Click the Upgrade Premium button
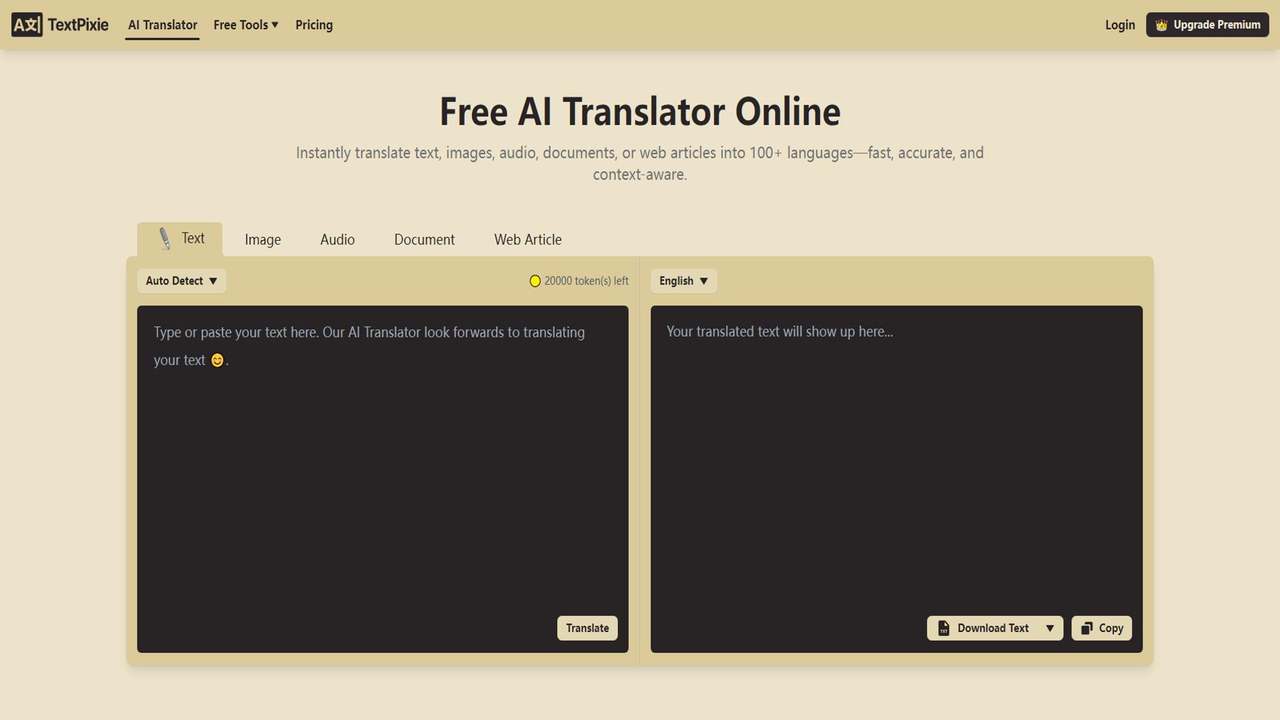Image resolution: width=1280 pixels, height=720 pixels. tap(1207, 25)
